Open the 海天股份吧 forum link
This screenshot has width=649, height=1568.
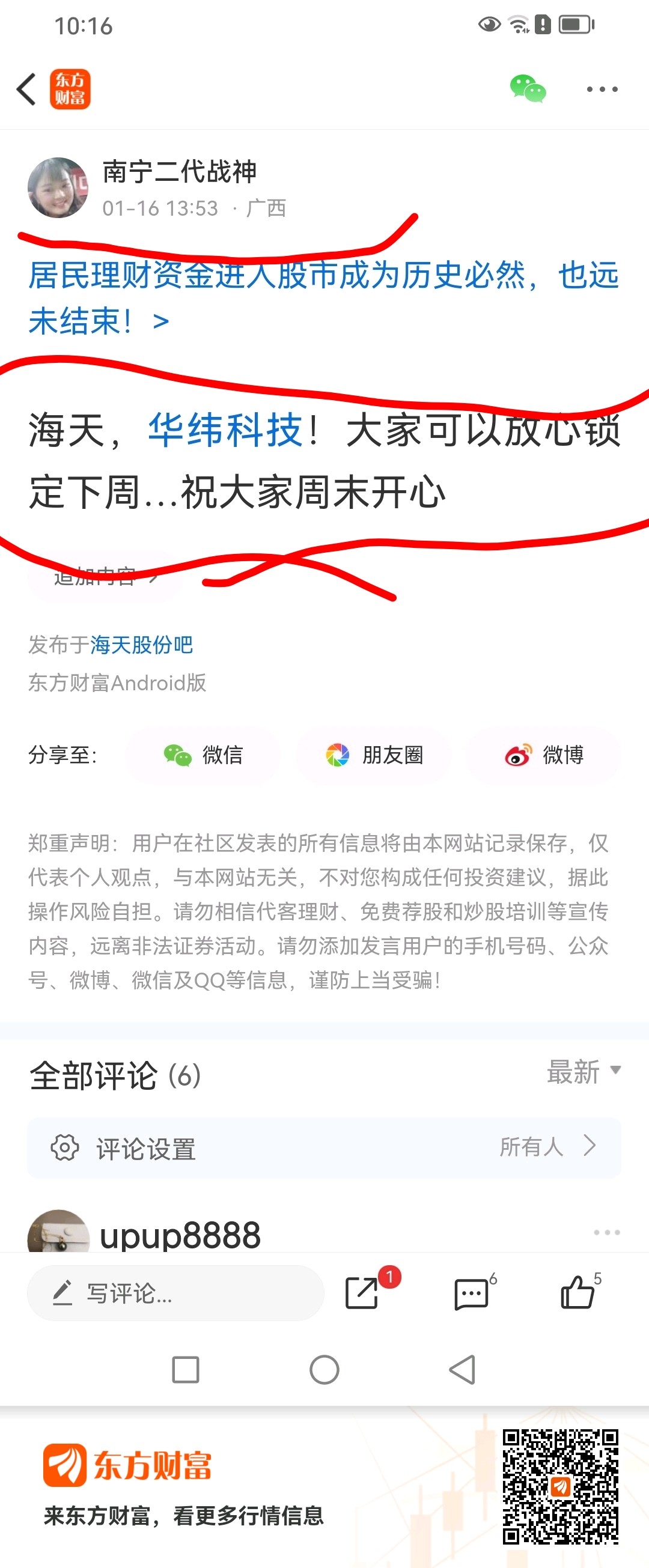coord(141,645)
